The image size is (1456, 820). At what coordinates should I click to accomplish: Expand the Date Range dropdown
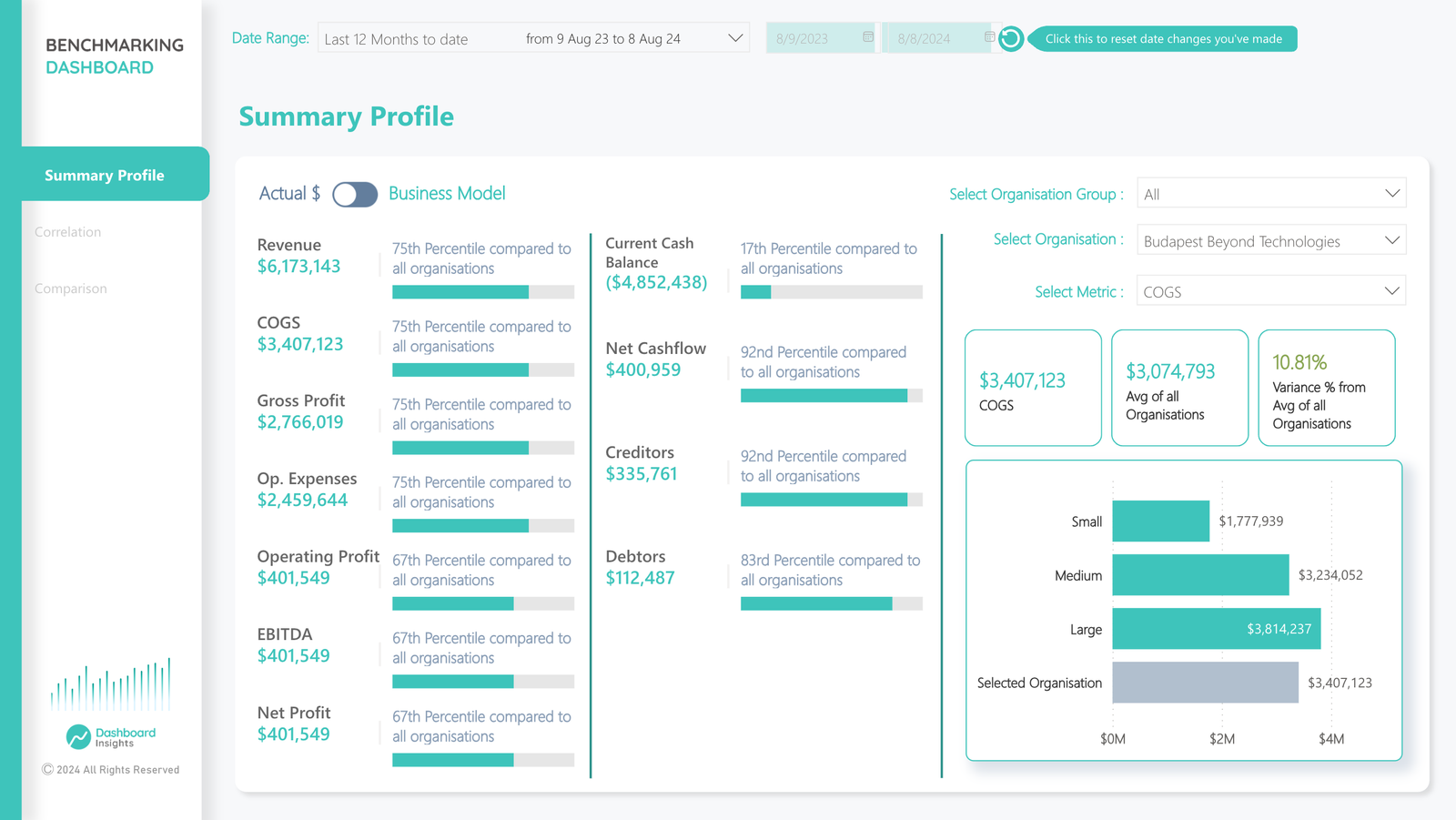[734, 39]
